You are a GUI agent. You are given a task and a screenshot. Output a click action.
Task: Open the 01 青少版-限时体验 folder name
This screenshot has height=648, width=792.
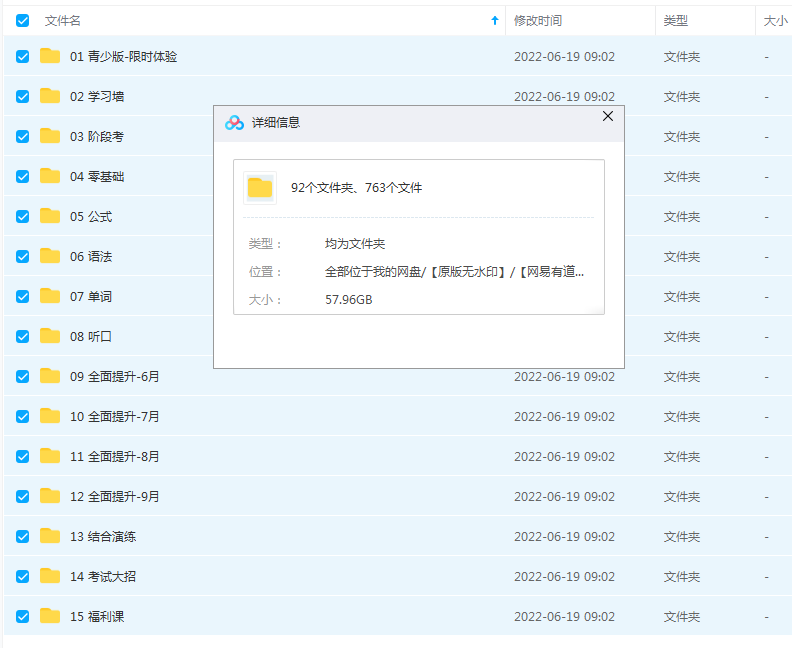124,57
